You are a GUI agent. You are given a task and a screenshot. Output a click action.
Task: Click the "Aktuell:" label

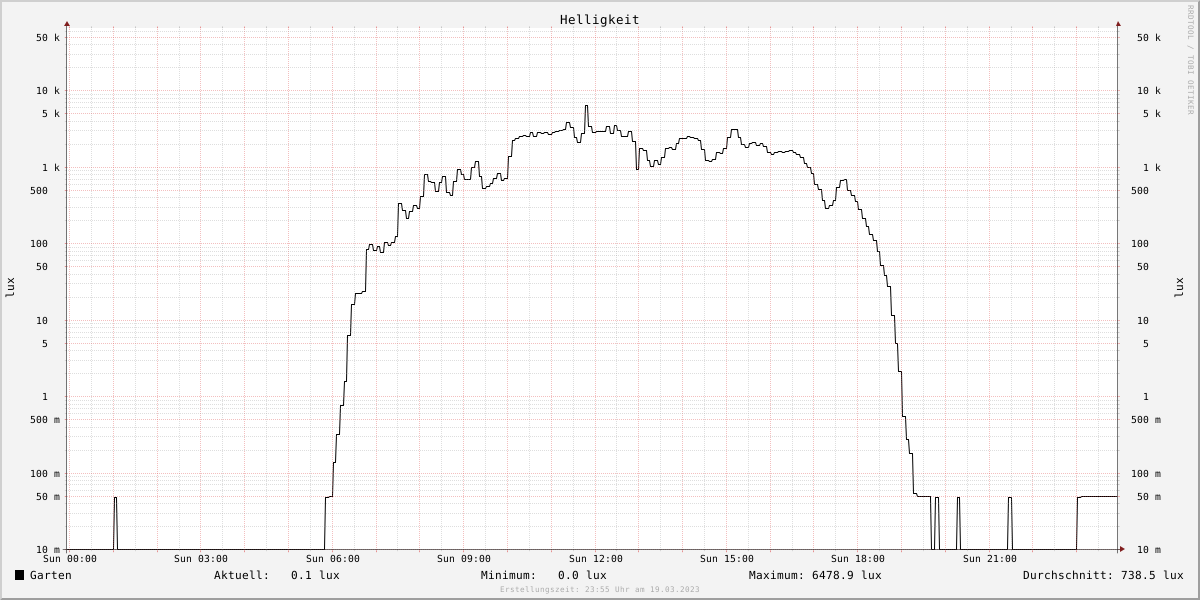point(241,575)
